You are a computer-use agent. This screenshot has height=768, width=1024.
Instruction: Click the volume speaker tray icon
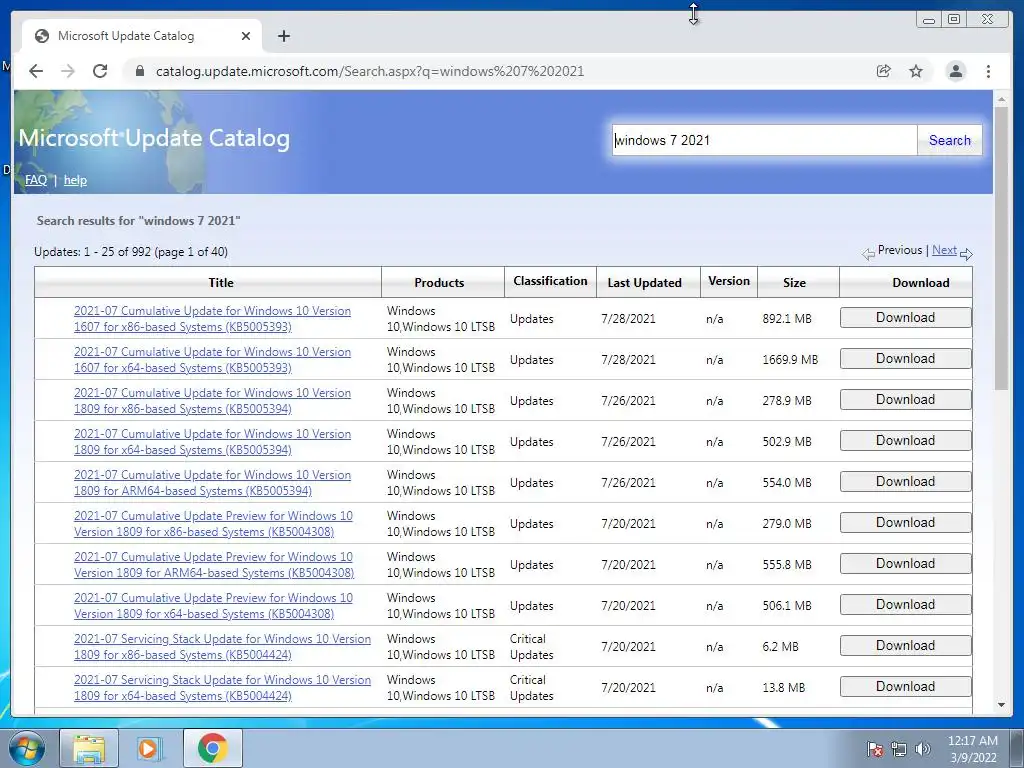click(x=922, y=749)
